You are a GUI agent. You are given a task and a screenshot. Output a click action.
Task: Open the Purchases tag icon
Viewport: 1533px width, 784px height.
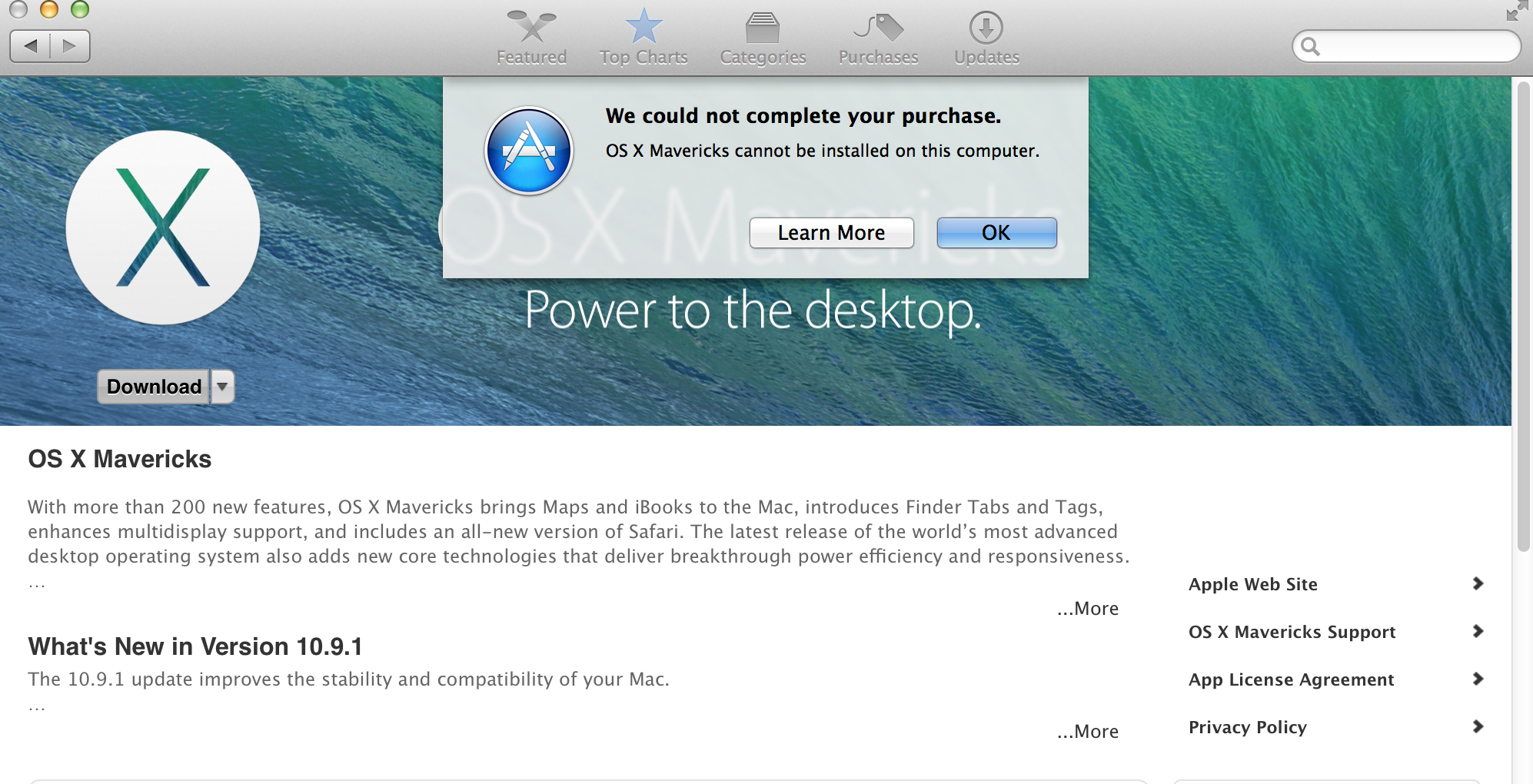coord(879,28)
